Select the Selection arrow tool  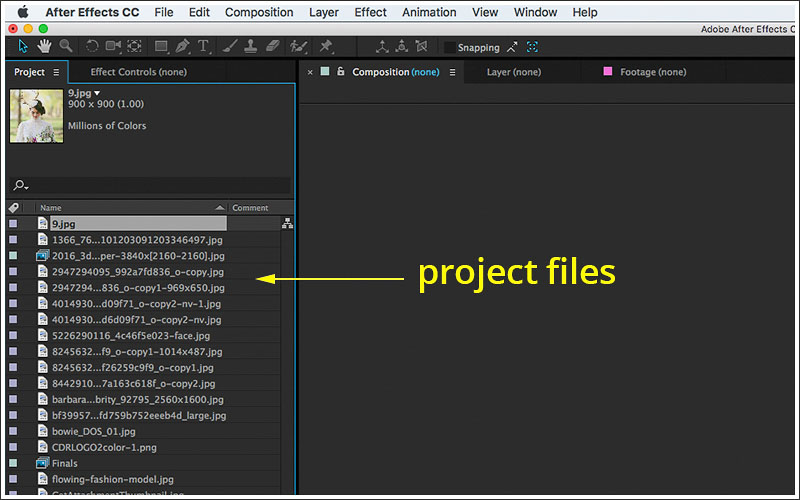point(23,46)
